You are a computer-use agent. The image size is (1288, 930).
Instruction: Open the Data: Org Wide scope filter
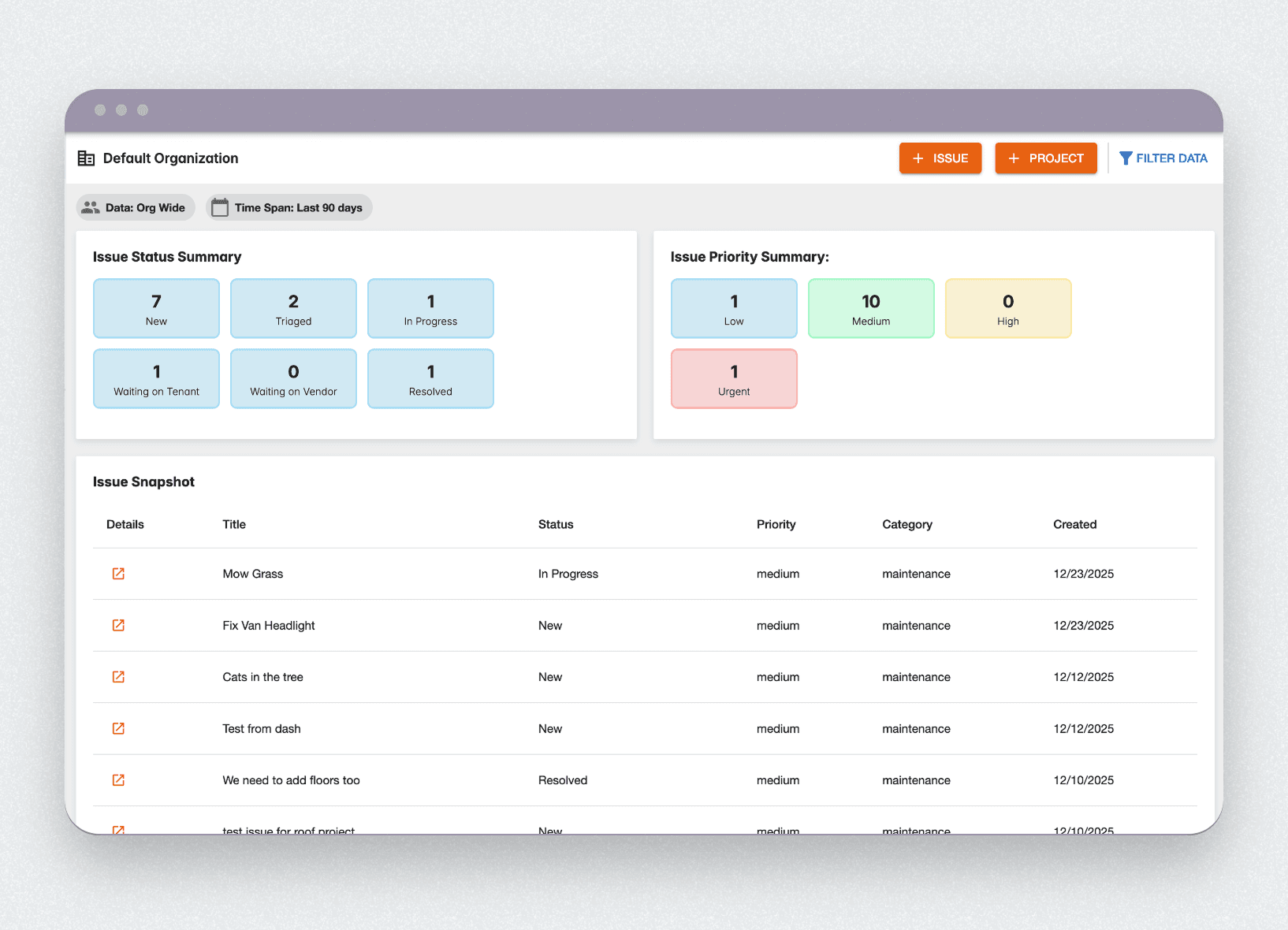[135, 207]
